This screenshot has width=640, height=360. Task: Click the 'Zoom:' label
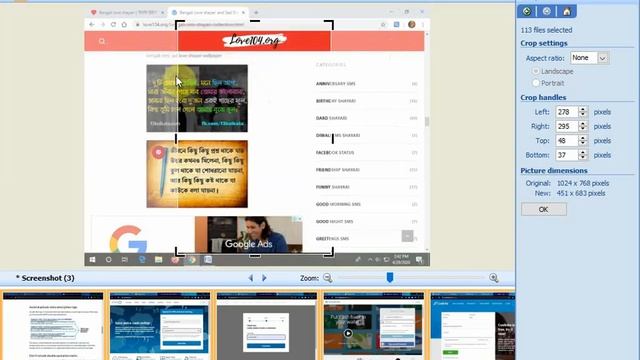309,278
